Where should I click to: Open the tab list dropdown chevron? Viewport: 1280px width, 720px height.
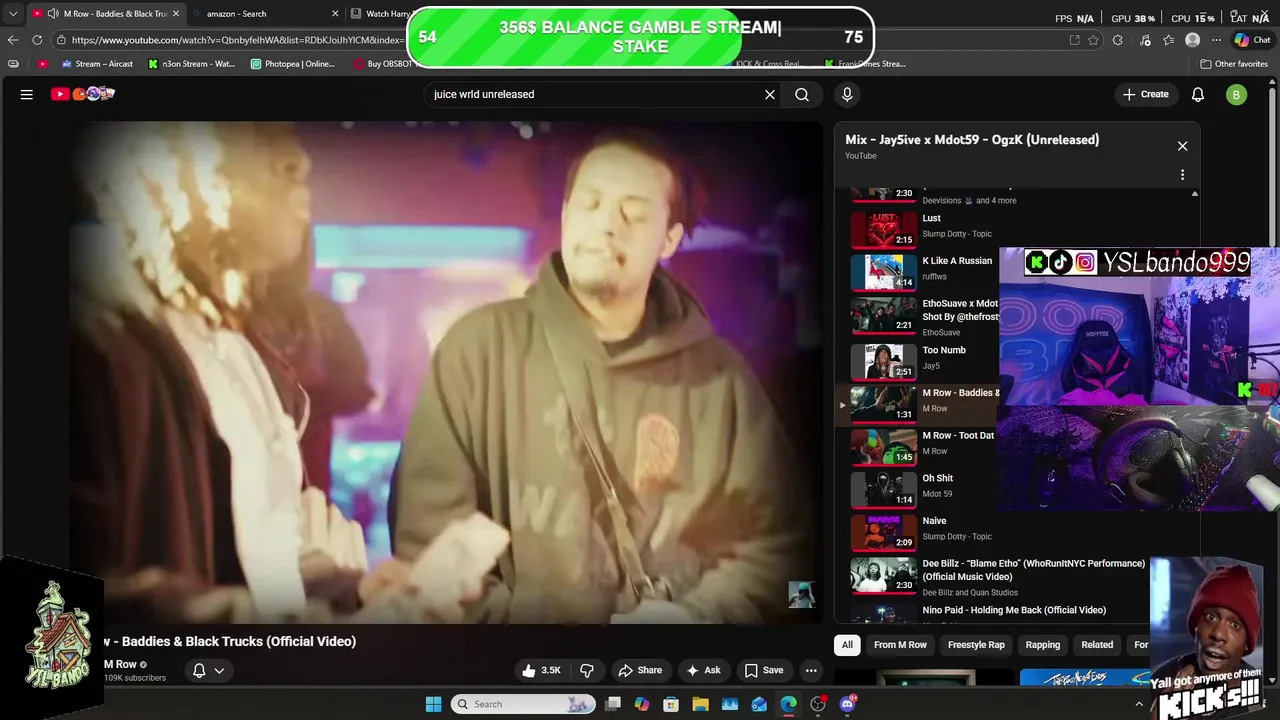pyautogui.click(x=12, y=14)
